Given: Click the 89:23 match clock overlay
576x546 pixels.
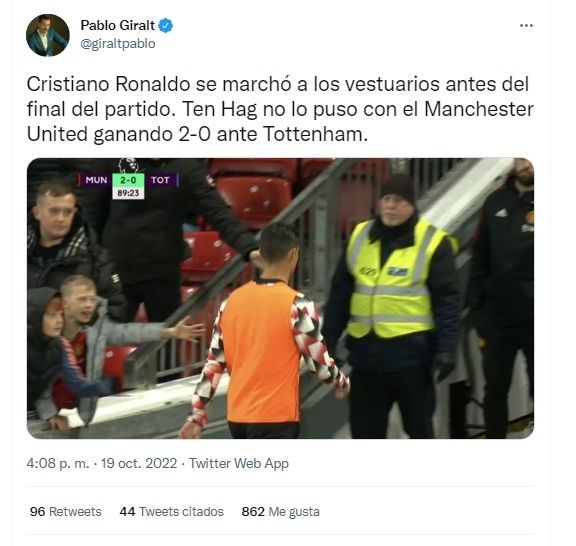Looking at the screenshot, I should 128,193.
